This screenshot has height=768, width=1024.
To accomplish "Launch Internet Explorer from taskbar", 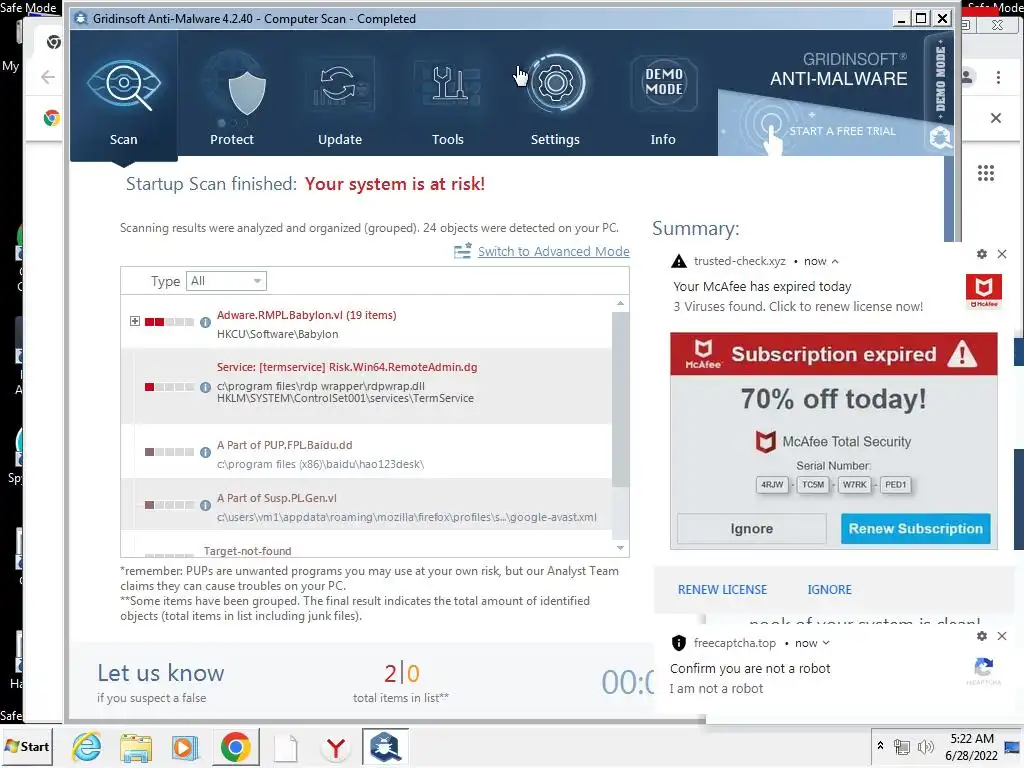I will click(x=87, y=746).
